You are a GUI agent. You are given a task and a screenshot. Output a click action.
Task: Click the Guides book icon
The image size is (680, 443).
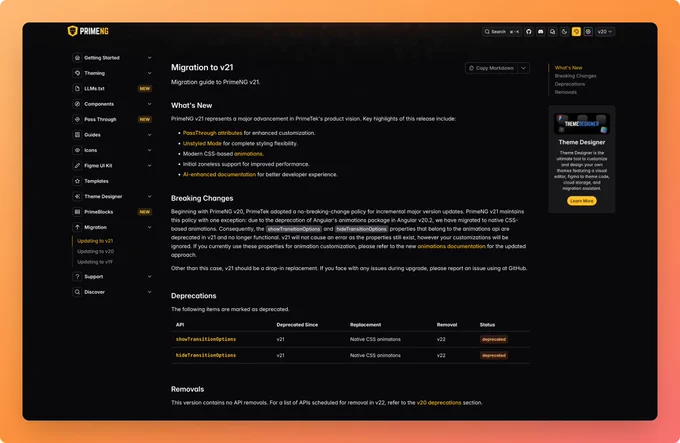77,135
